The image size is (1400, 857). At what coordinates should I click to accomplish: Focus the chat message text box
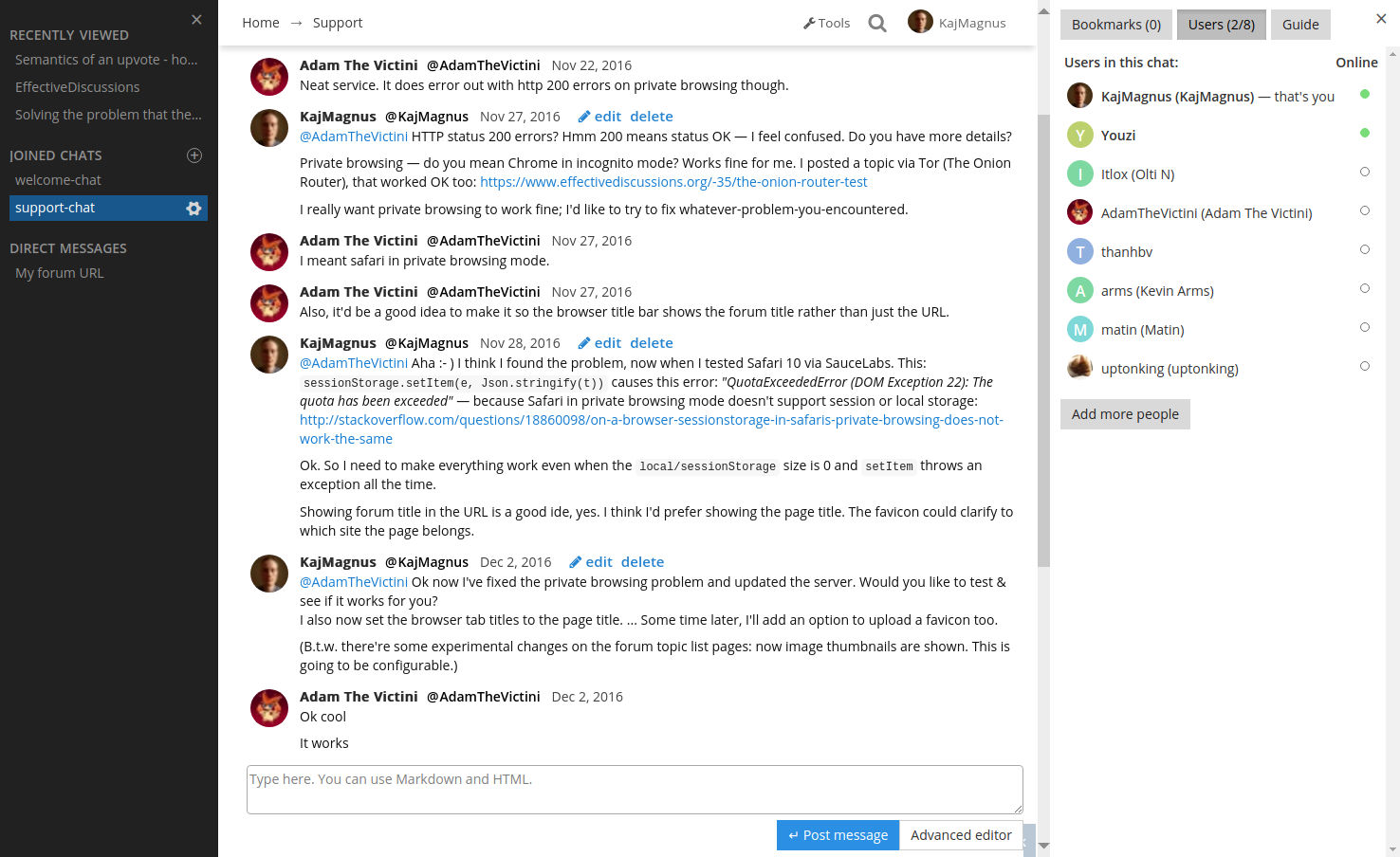point(635,790)
